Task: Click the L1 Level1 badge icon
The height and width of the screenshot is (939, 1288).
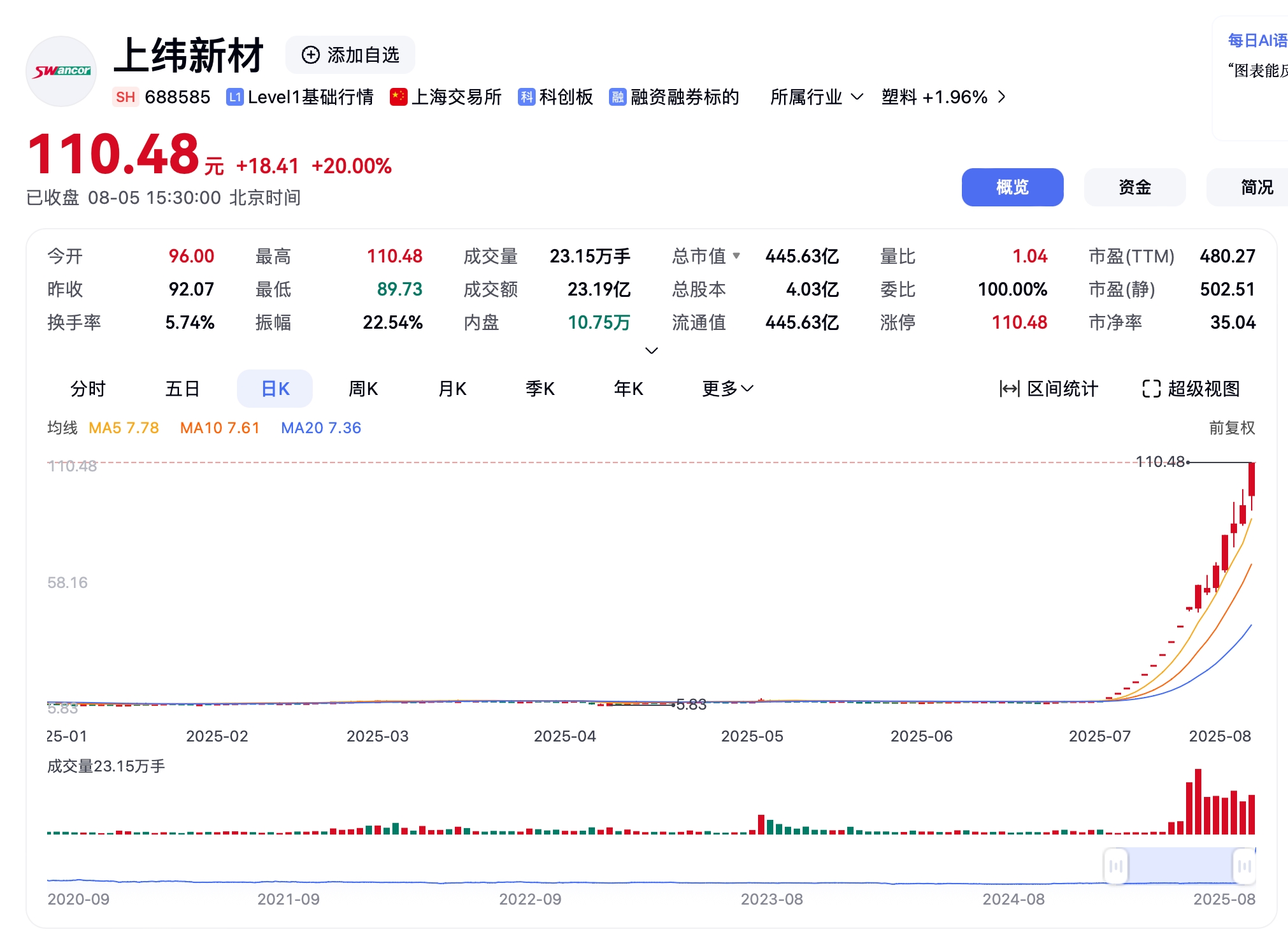Action: coord(234,97)
